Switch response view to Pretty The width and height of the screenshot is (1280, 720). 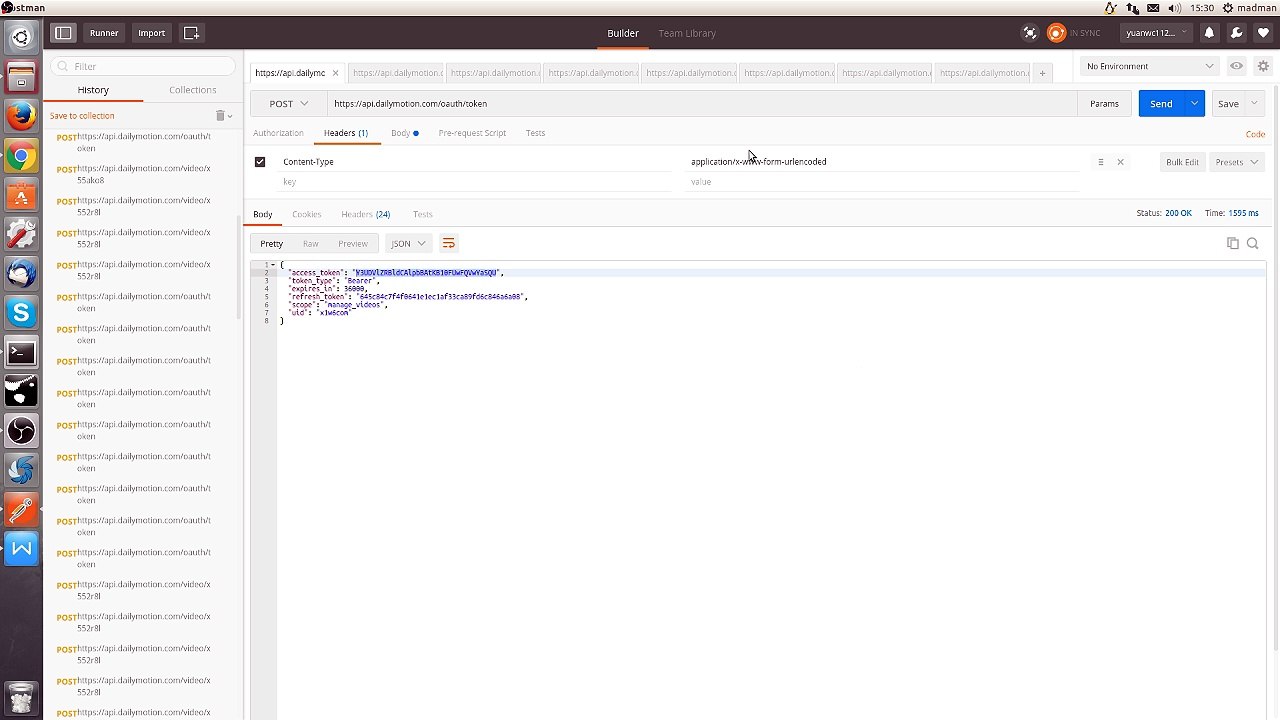[x=271, y=243]
